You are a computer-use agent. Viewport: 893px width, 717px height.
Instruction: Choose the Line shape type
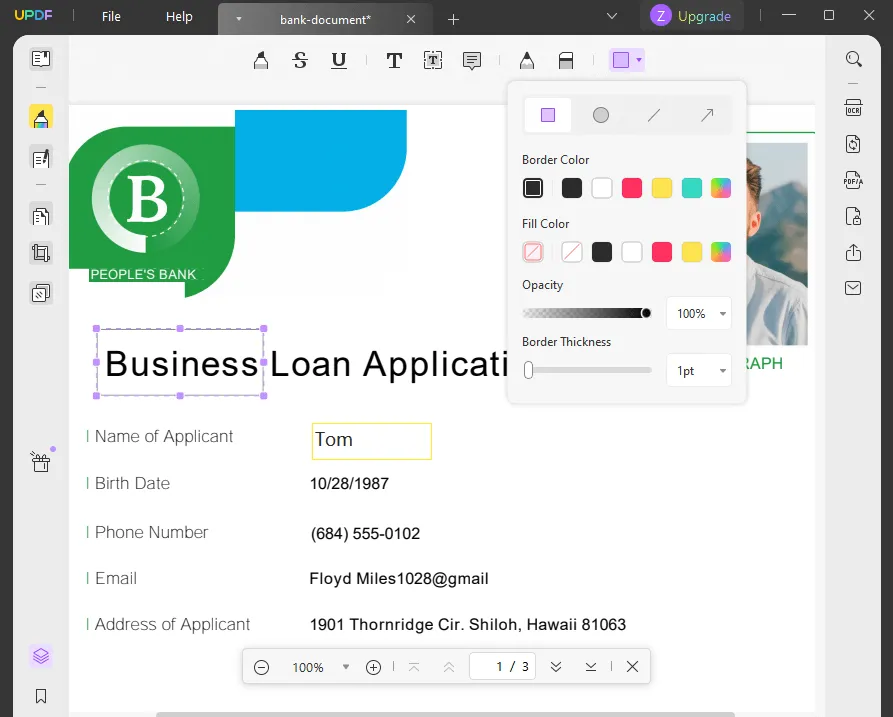tap(654, 115)
